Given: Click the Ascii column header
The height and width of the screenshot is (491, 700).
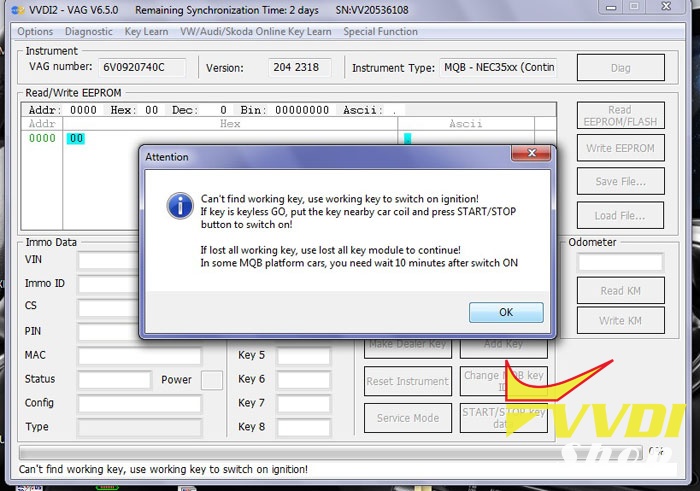Looking at the screenshot, I should (466, 124).
